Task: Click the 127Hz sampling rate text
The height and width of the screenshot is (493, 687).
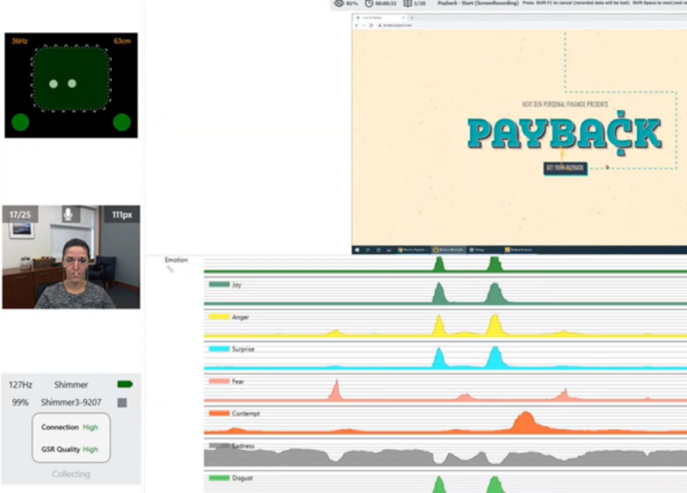Action: coord(21,385)
